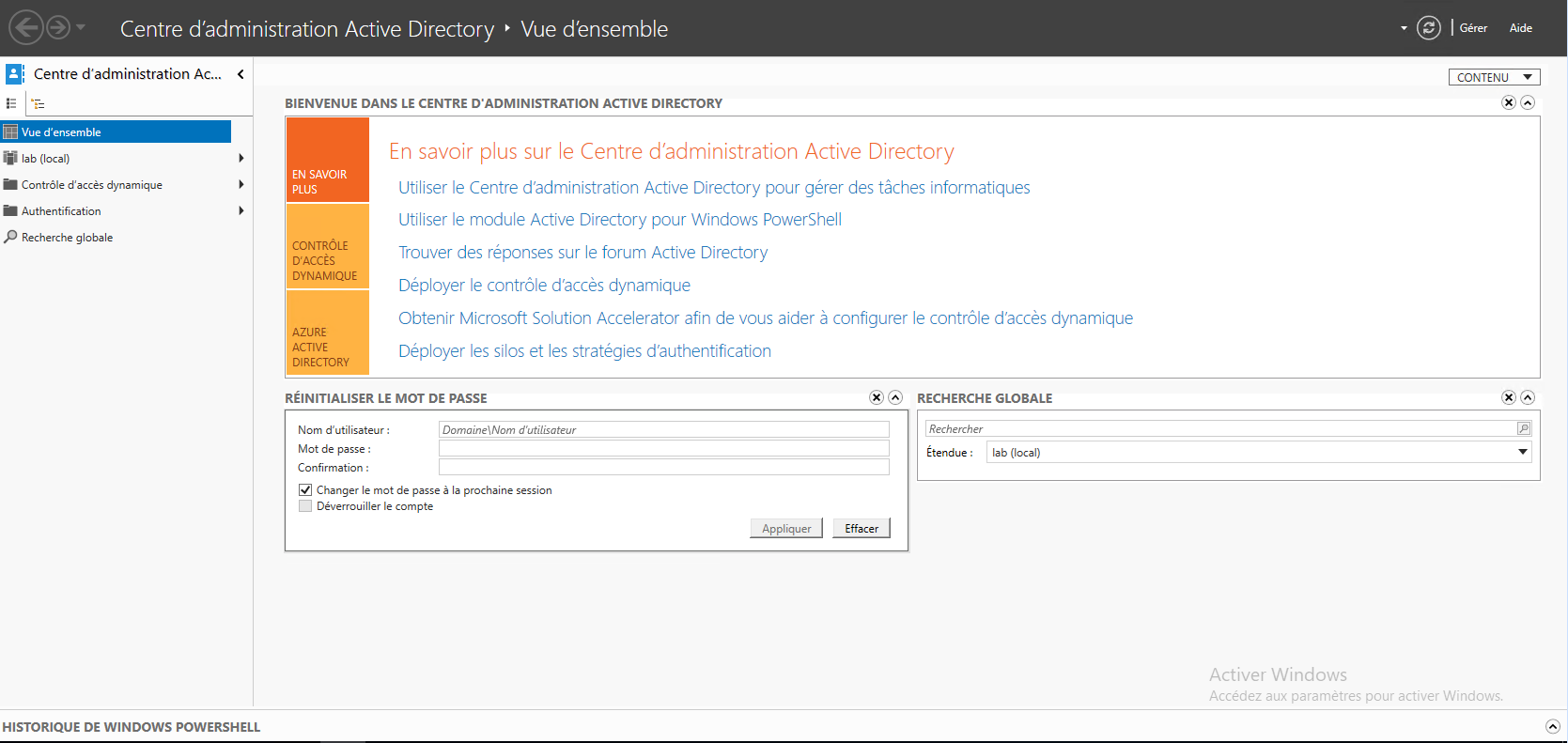Screen dimensions: 1568x743
Task: Open Active Directory module for PowerShell link
Action: coord(620,220)
